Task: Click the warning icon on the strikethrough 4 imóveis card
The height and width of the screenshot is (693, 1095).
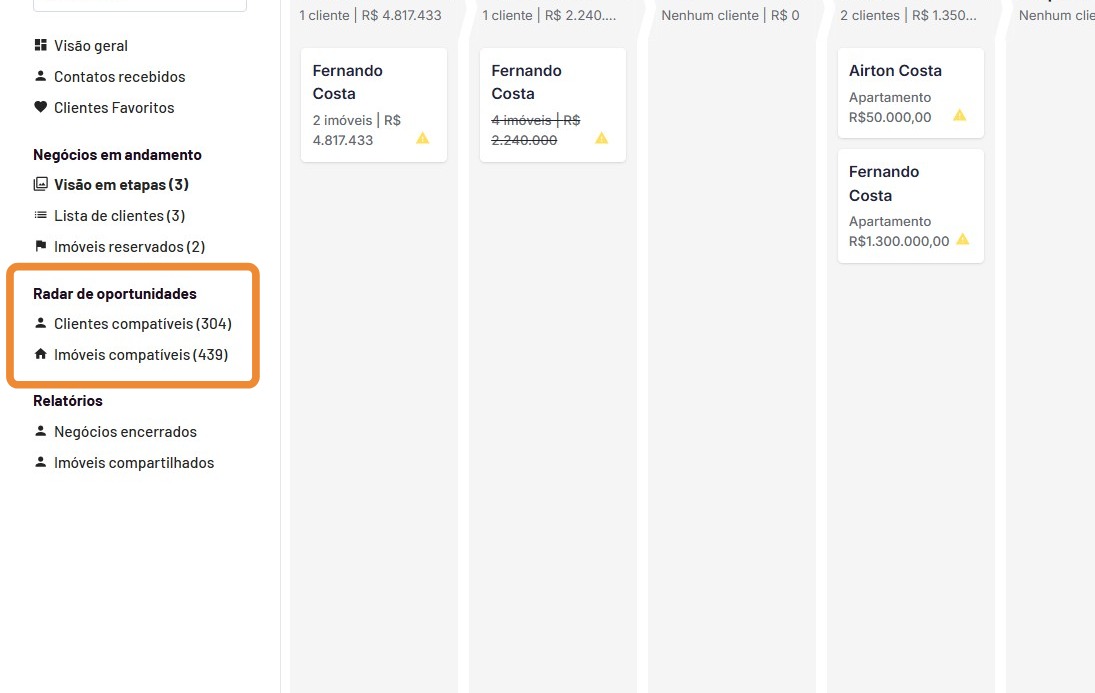Action: click(x=601, y=138)
